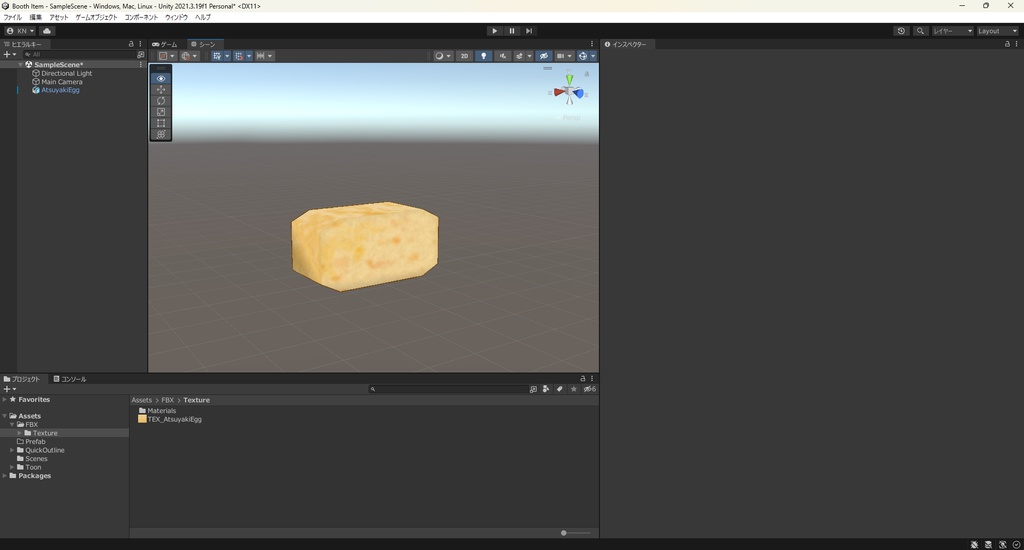This screenshot has height=550, width=1024.
Task: Toggle scene audio mute button
Action: (x=502, y=56)
